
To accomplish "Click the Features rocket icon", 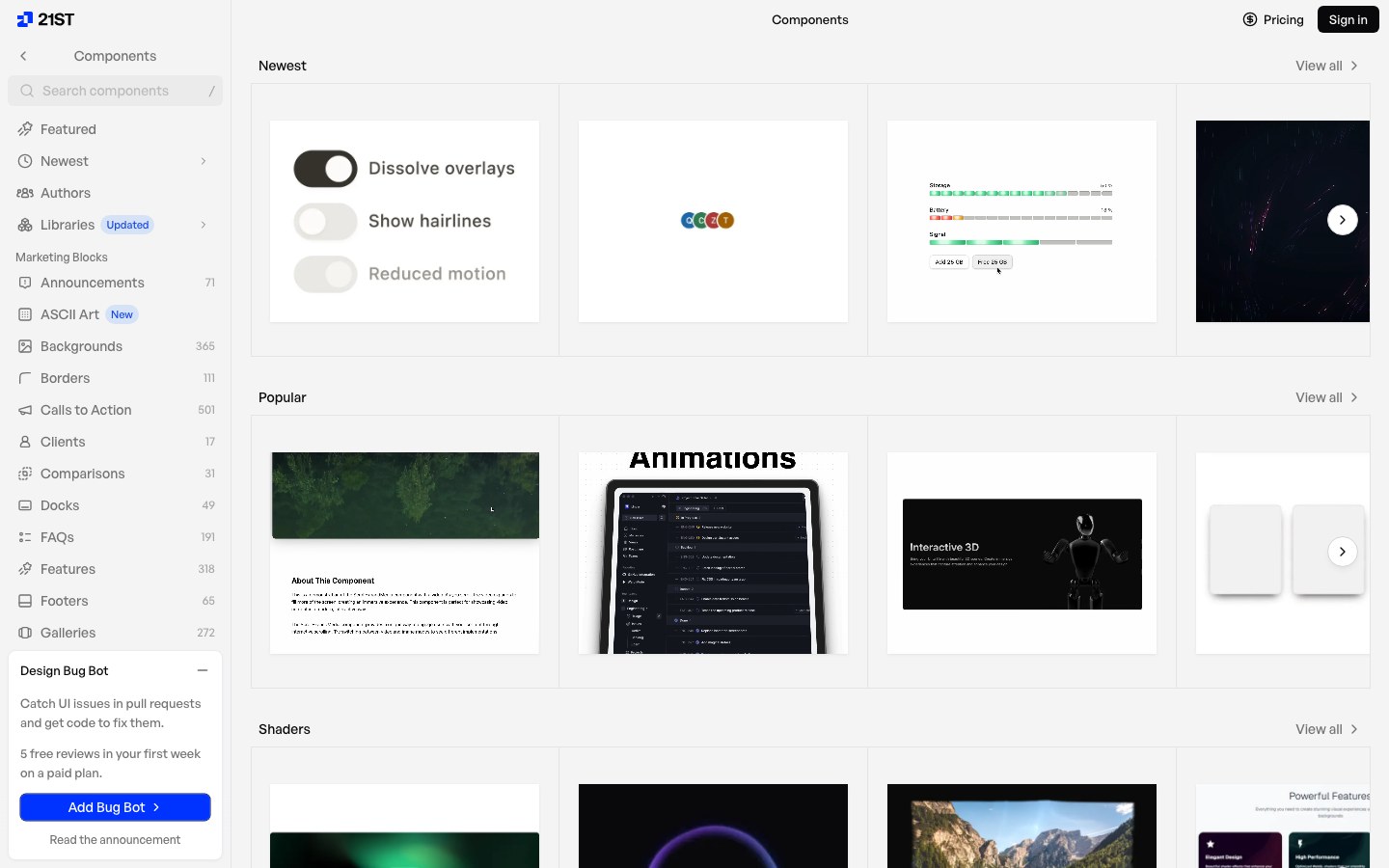I will coord(25,569).
